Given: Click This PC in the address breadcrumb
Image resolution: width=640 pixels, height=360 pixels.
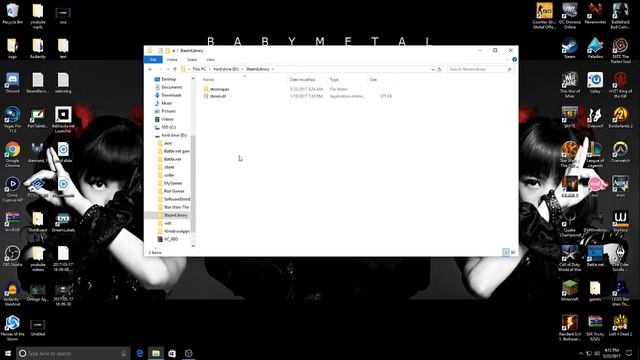Looking at the screenshot, I should pyautogui.click(x=199, y=69).
